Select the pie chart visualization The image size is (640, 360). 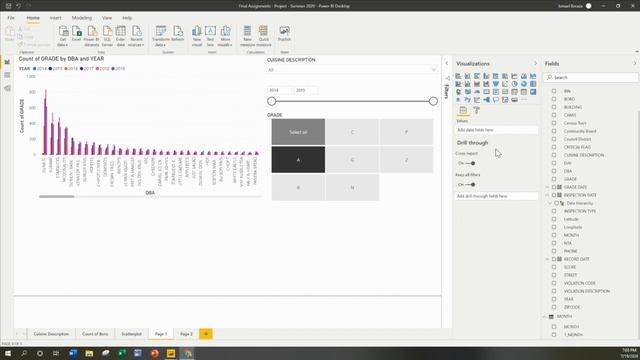tap(514, 84)
